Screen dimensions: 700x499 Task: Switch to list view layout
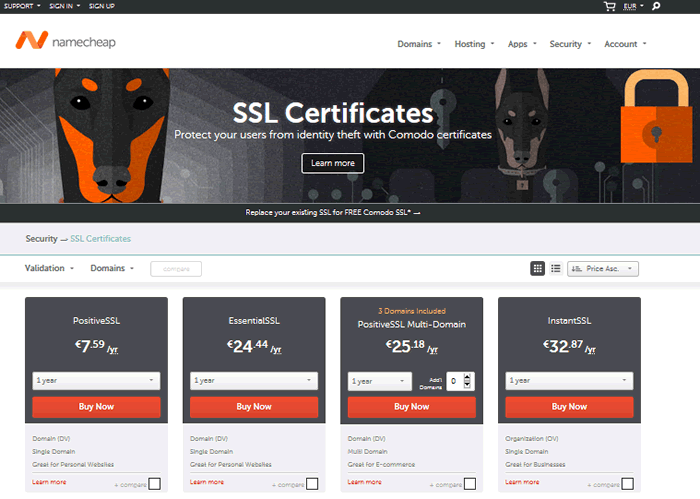point(555,268)
